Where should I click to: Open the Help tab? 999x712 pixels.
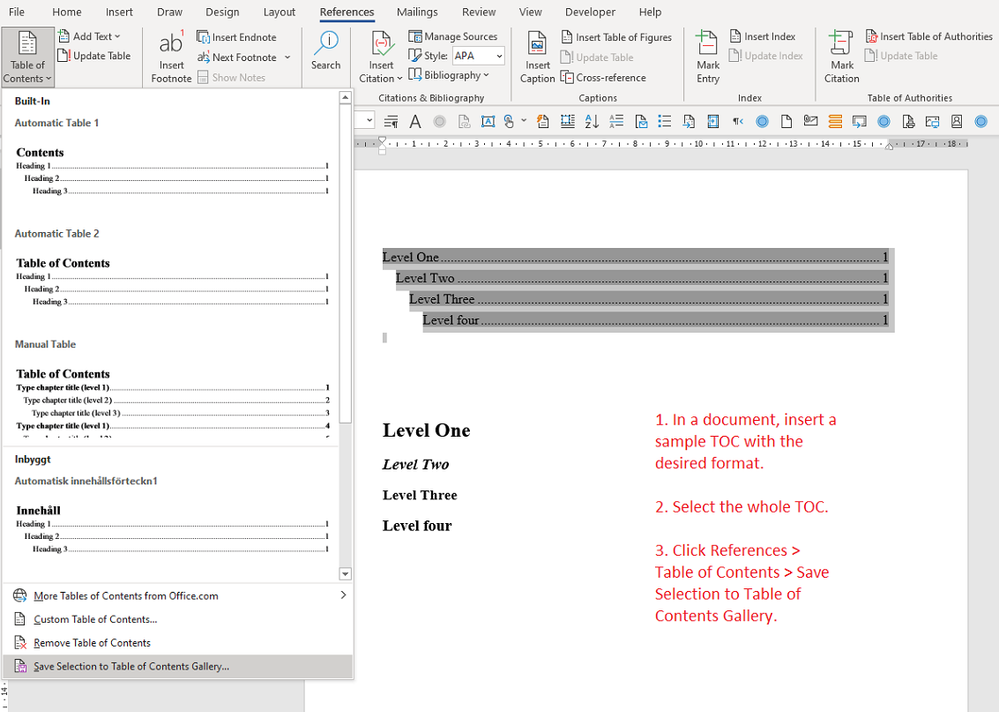pos(650,12)
